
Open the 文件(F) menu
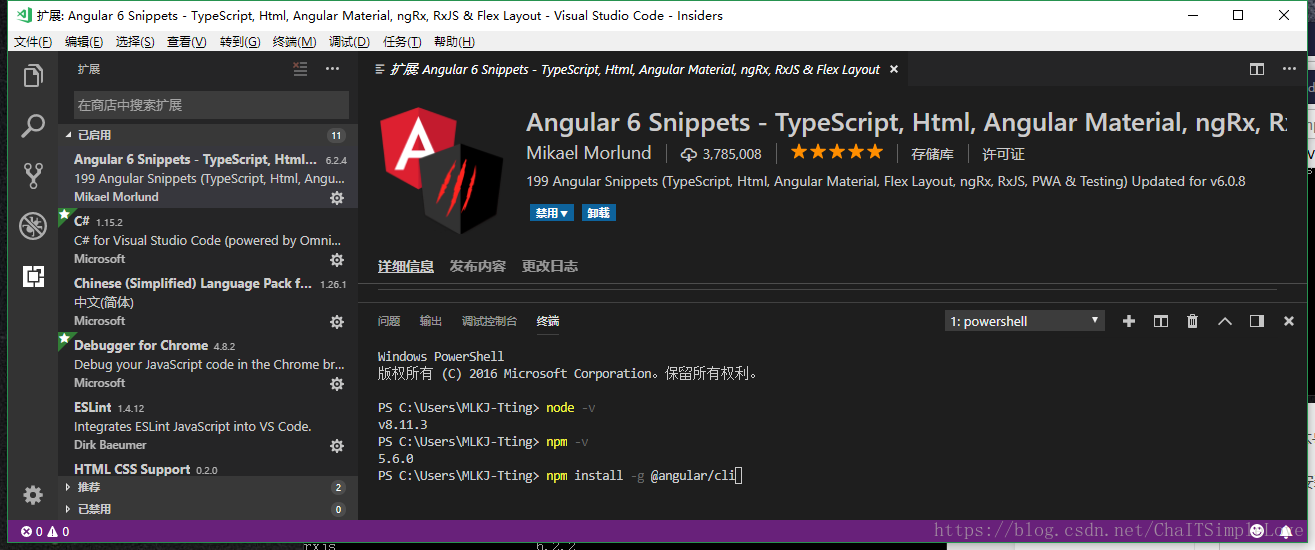(33, 41)
